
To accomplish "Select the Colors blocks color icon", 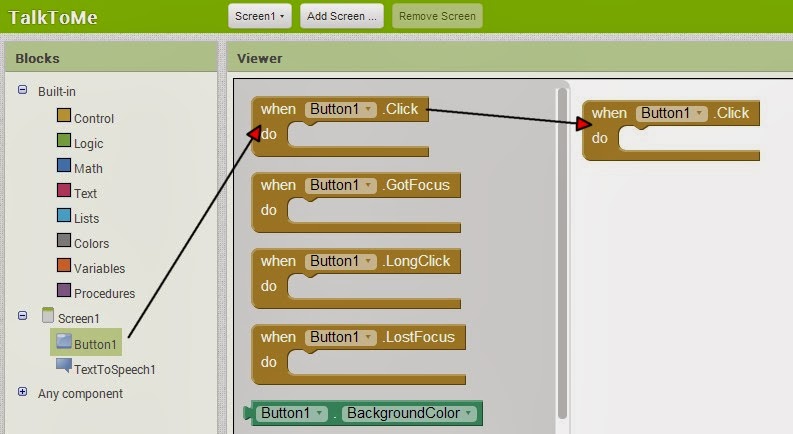I will tap(64, 240).
